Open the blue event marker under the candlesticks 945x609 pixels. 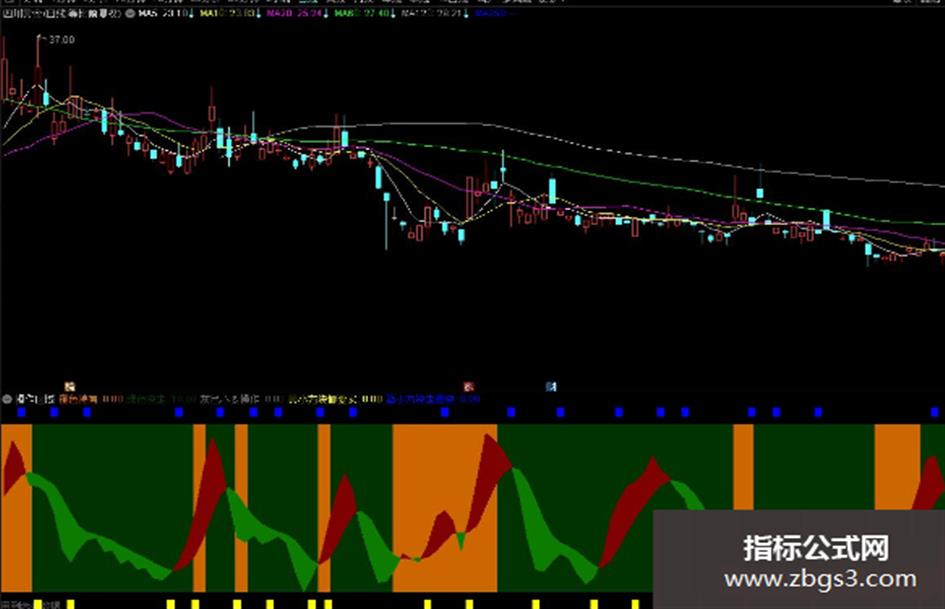(551, 387)
